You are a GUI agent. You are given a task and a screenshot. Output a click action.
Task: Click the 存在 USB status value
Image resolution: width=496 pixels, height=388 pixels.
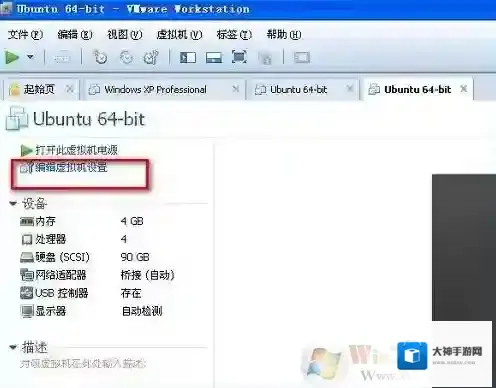tap(131, 293)
